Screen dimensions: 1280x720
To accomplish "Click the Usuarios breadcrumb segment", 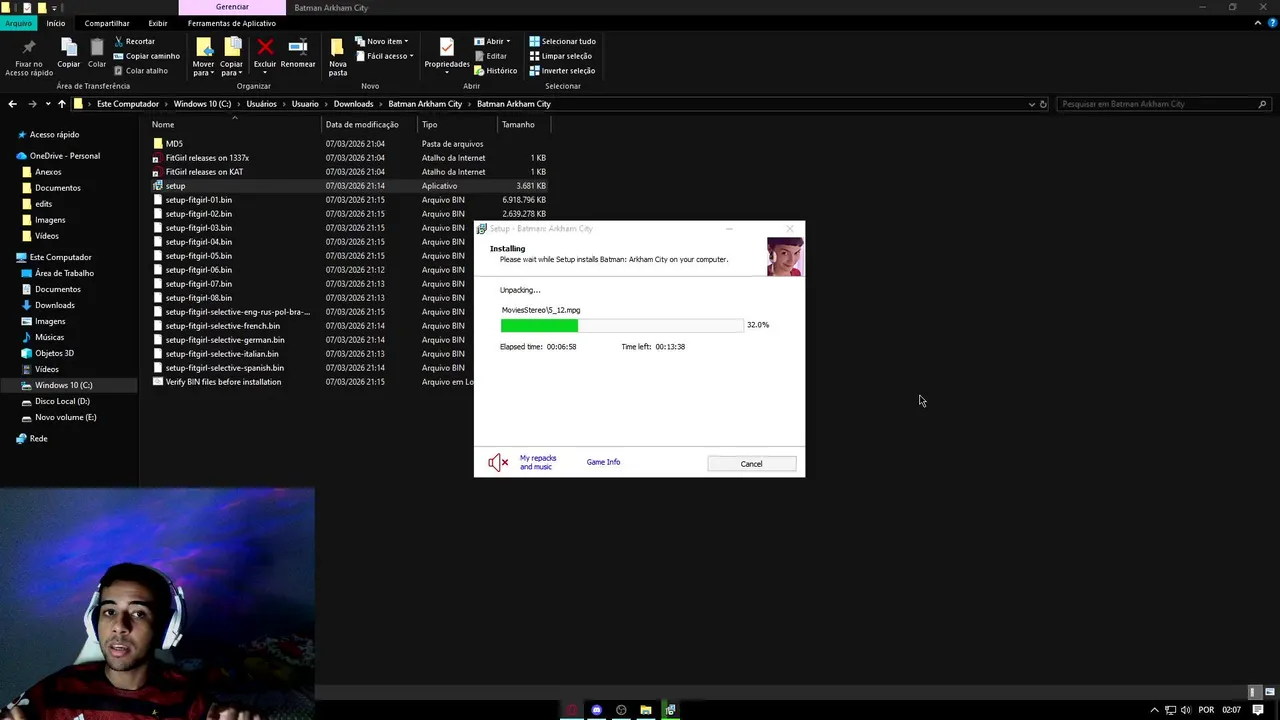I will [x=262, y=104].
